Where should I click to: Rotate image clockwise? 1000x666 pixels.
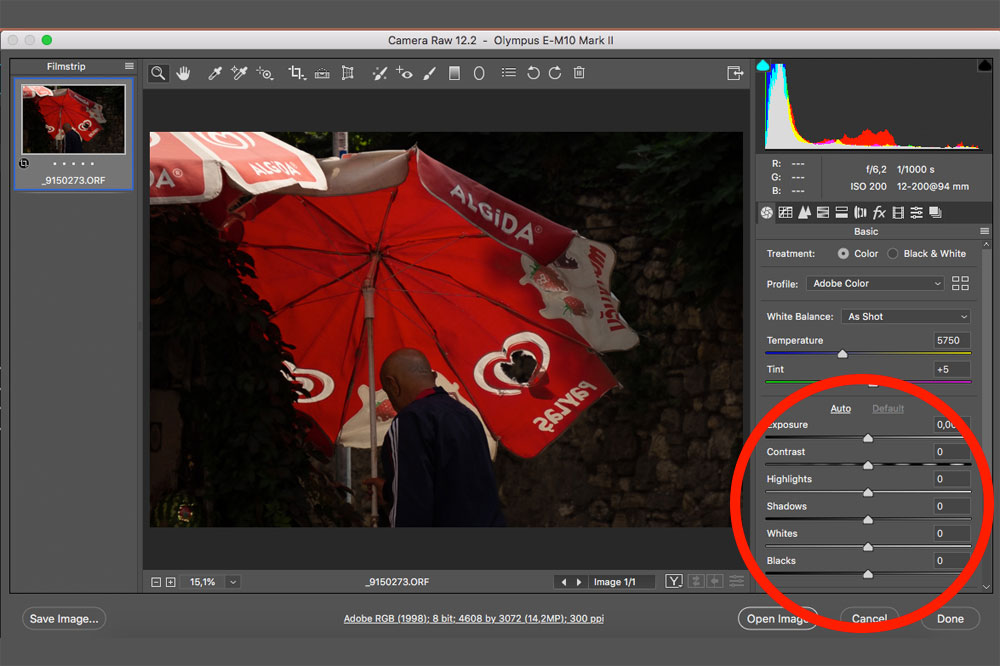555,73
